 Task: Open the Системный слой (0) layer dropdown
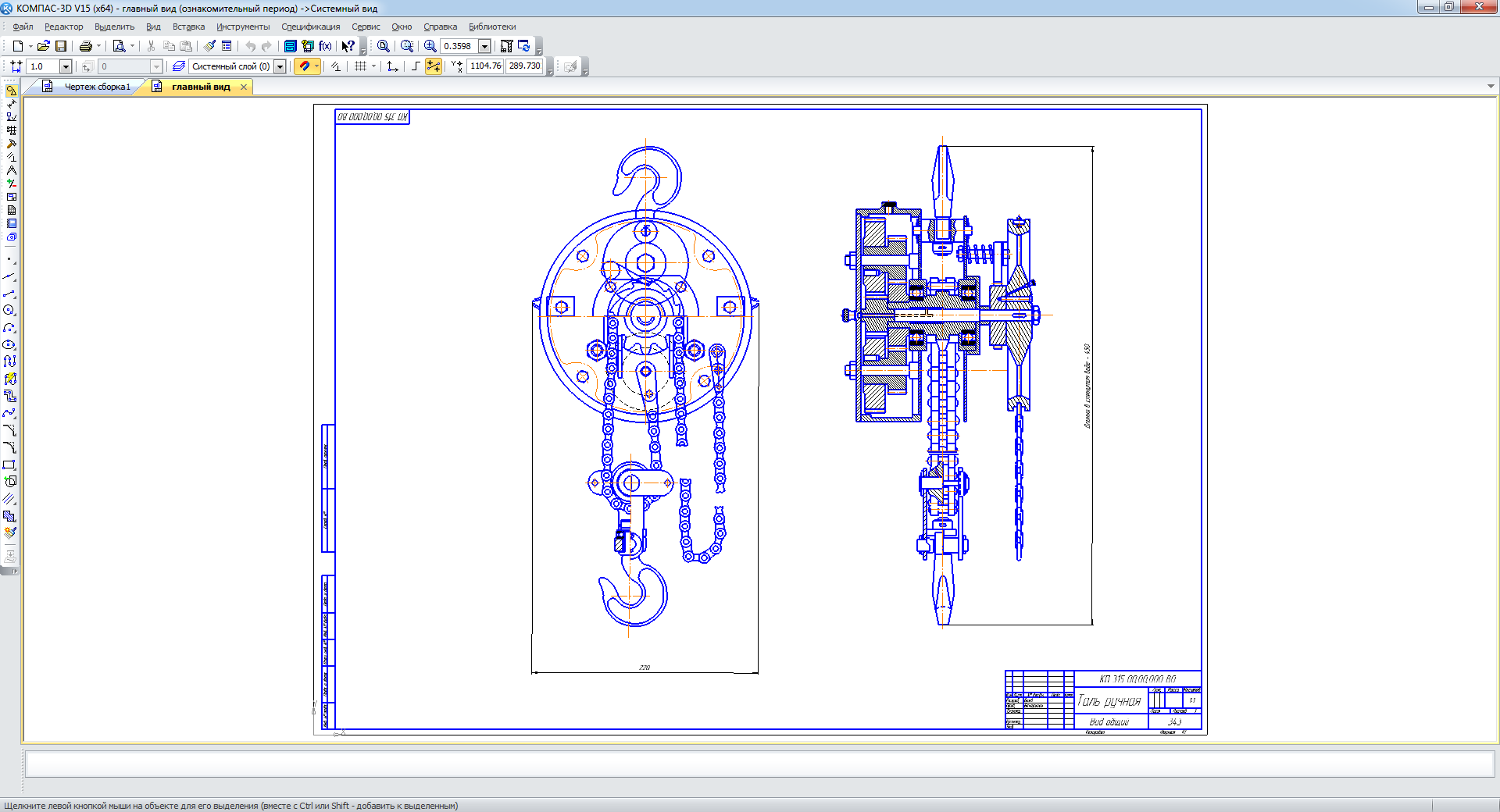point(280,66)
